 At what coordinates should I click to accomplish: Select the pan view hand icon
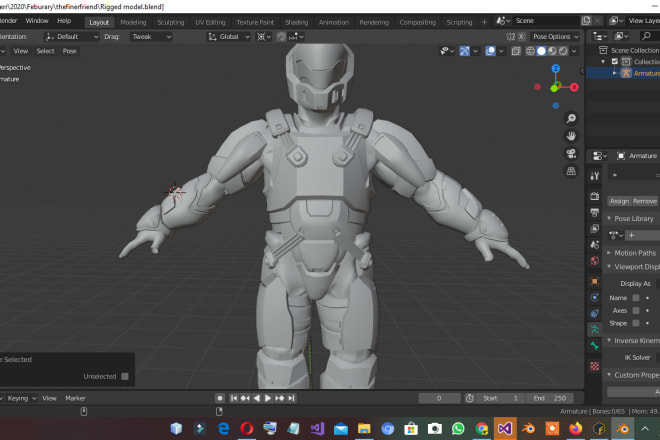click(571, 136)
